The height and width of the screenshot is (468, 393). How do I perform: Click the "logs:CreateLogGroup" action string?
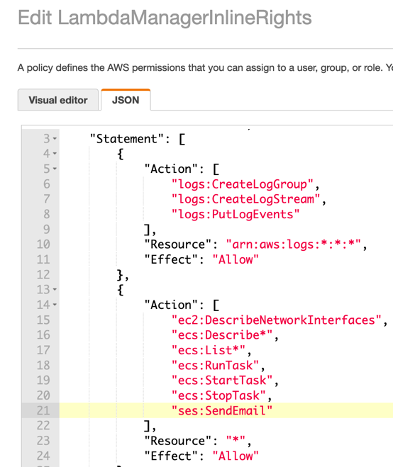tap(242, 184)
